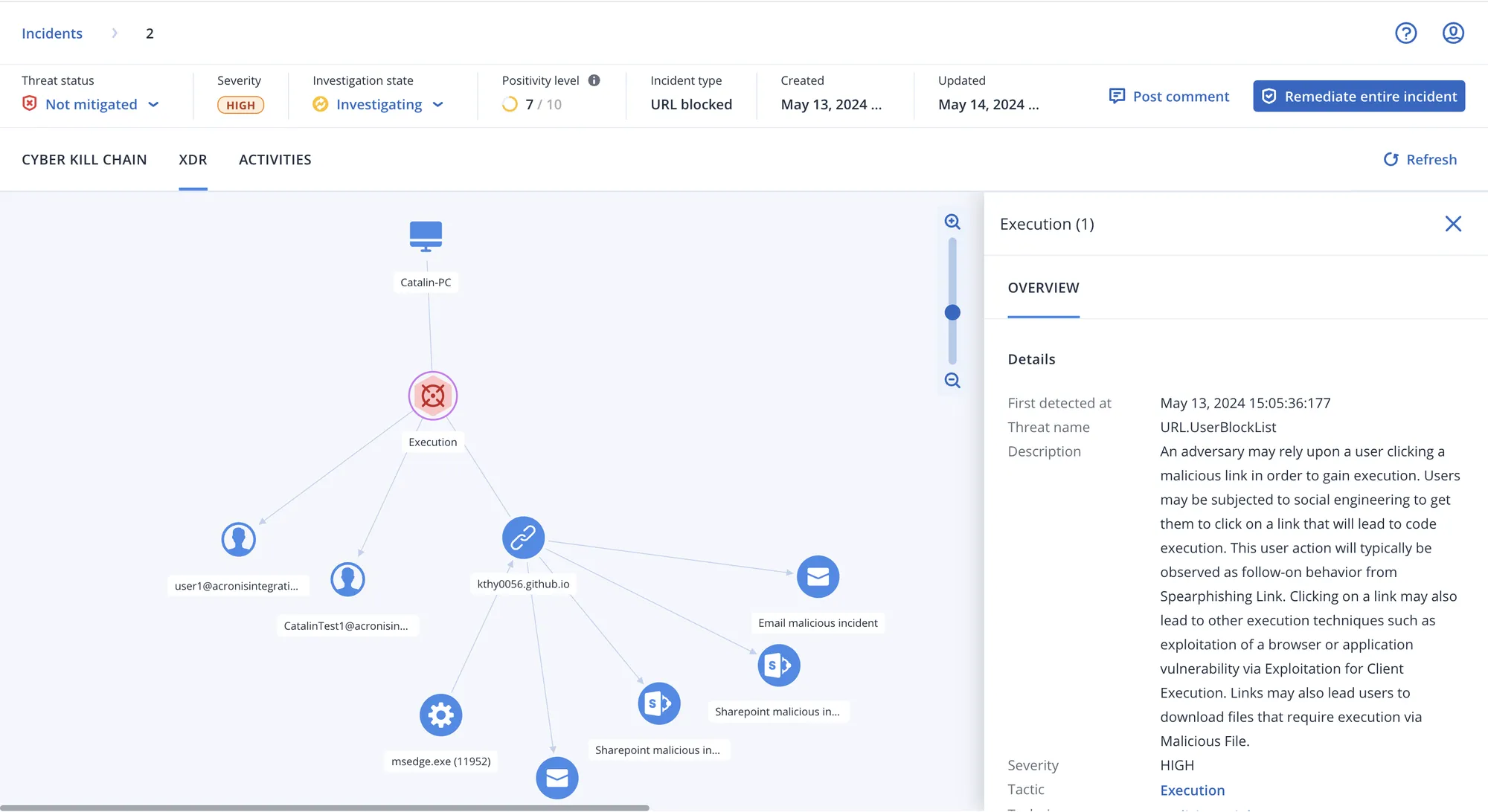The image size is (1488, 812).
Task: Click Remediate entire incident button
Action: 1359,96
